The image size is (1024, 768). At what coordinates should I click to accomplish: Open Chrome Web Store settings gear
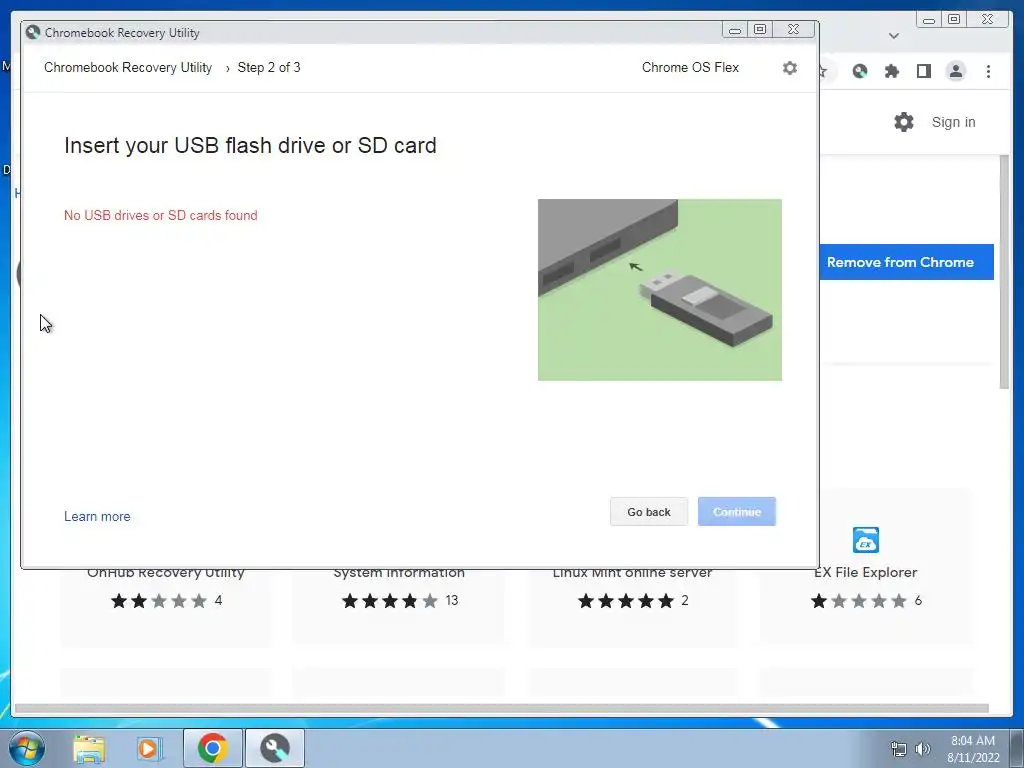coord(904,122)
